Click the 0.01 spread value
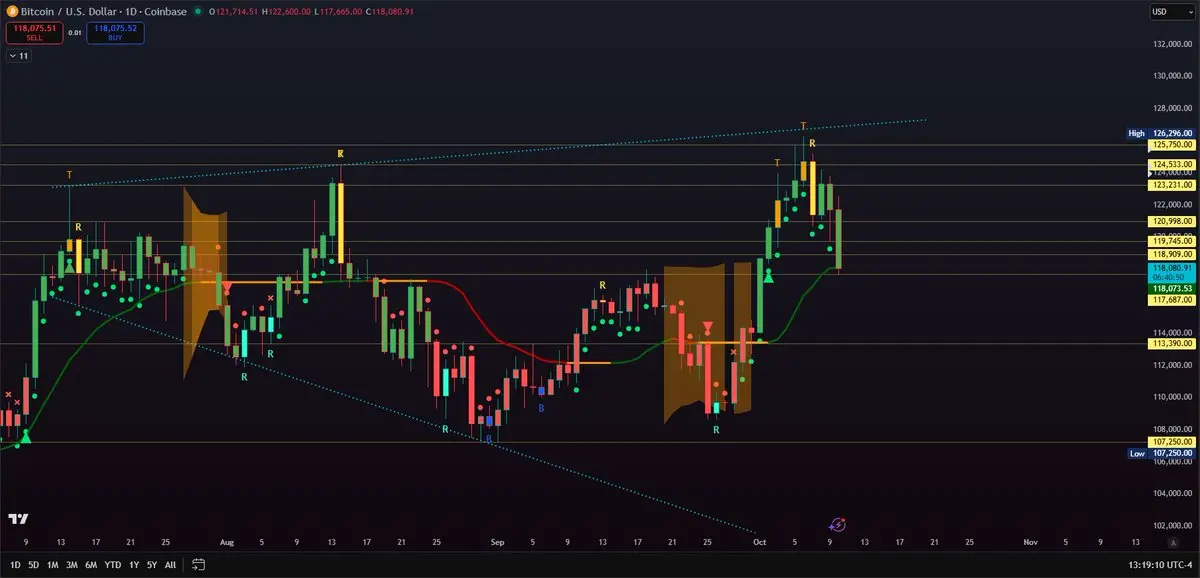Image resolution: width=1200 pixels, height=578 pixels. [x=75, y=33]
